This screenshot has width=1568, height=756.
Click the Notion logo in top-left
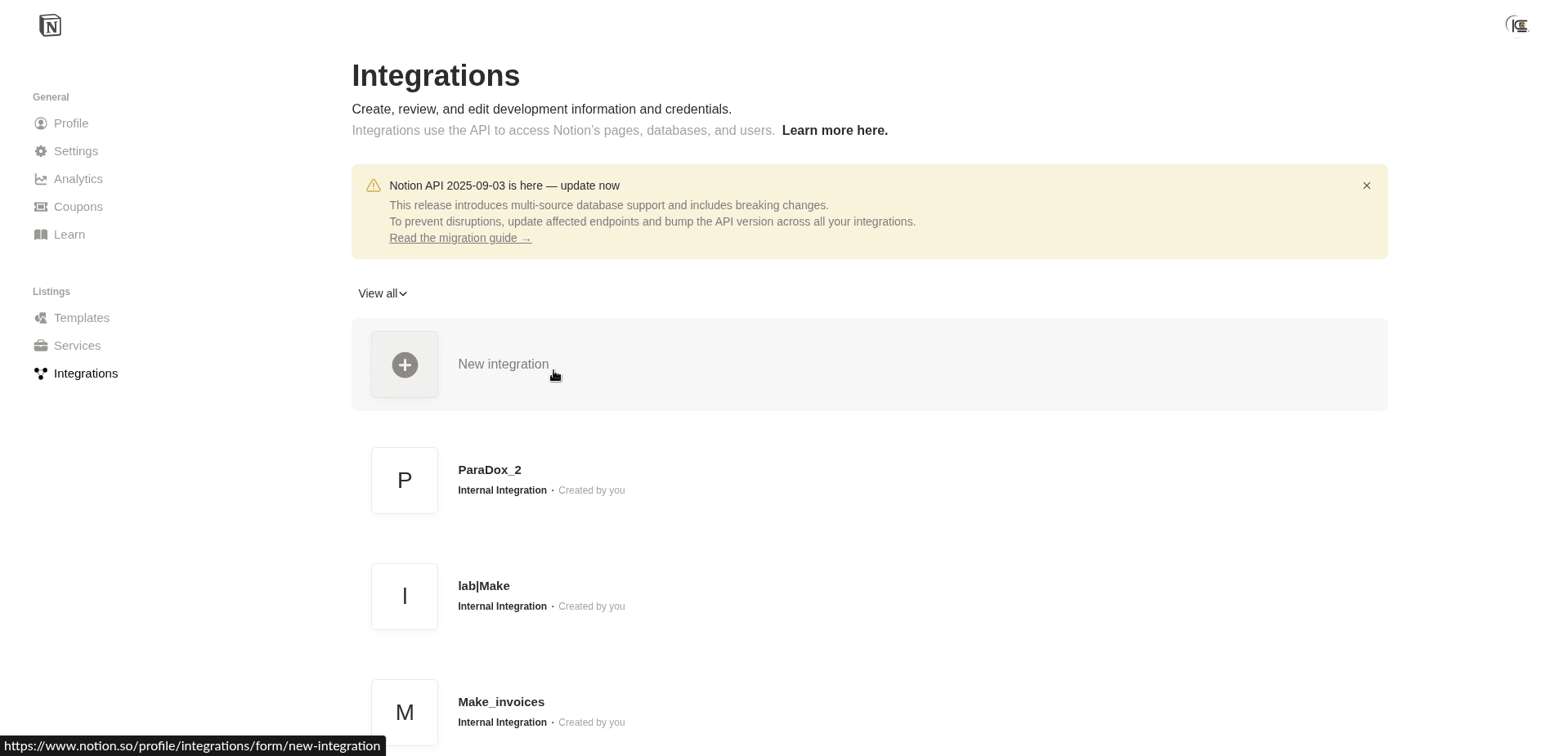tap(50, 25)
